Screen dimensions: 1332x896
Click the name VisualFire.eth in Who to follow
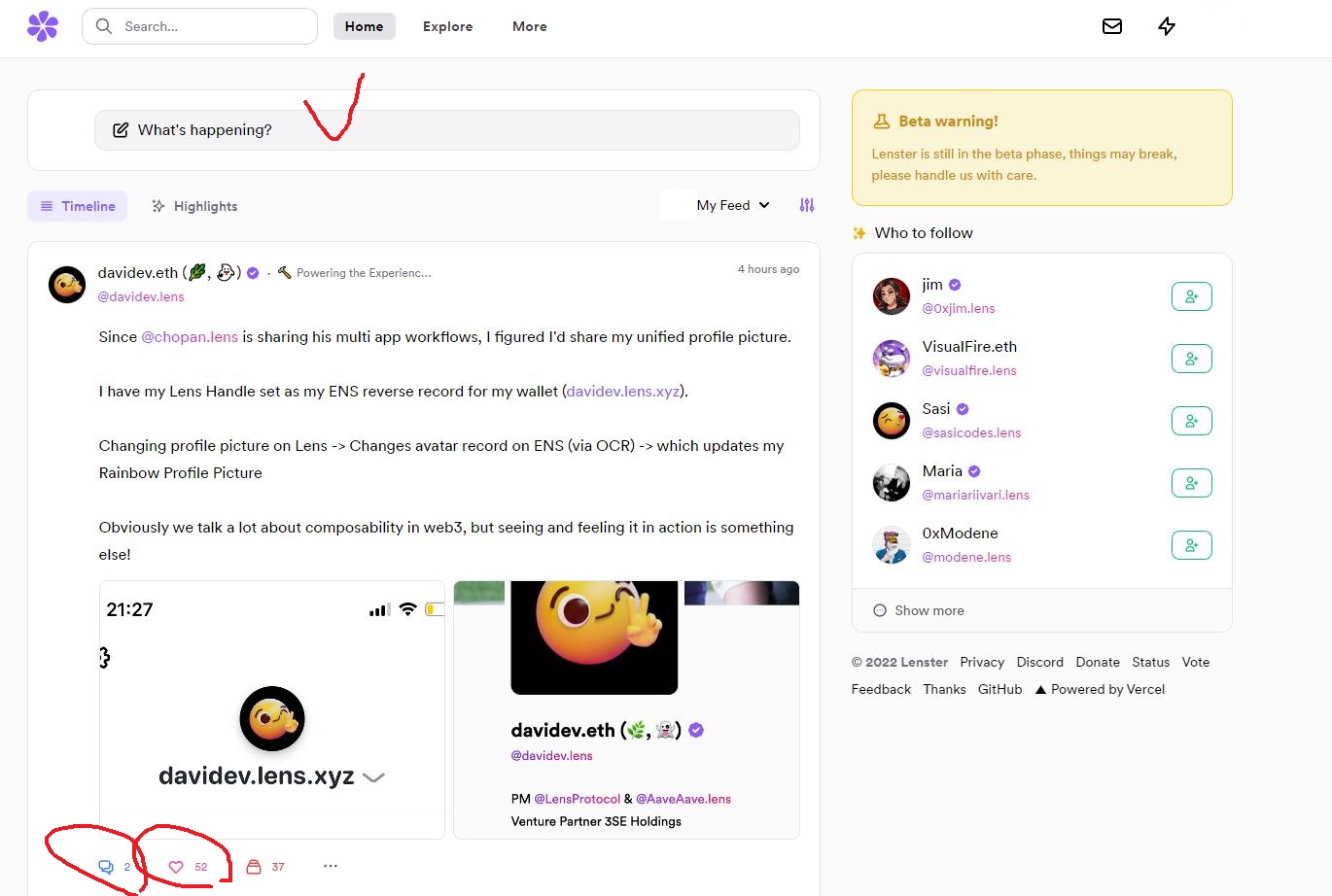point(969,347)
